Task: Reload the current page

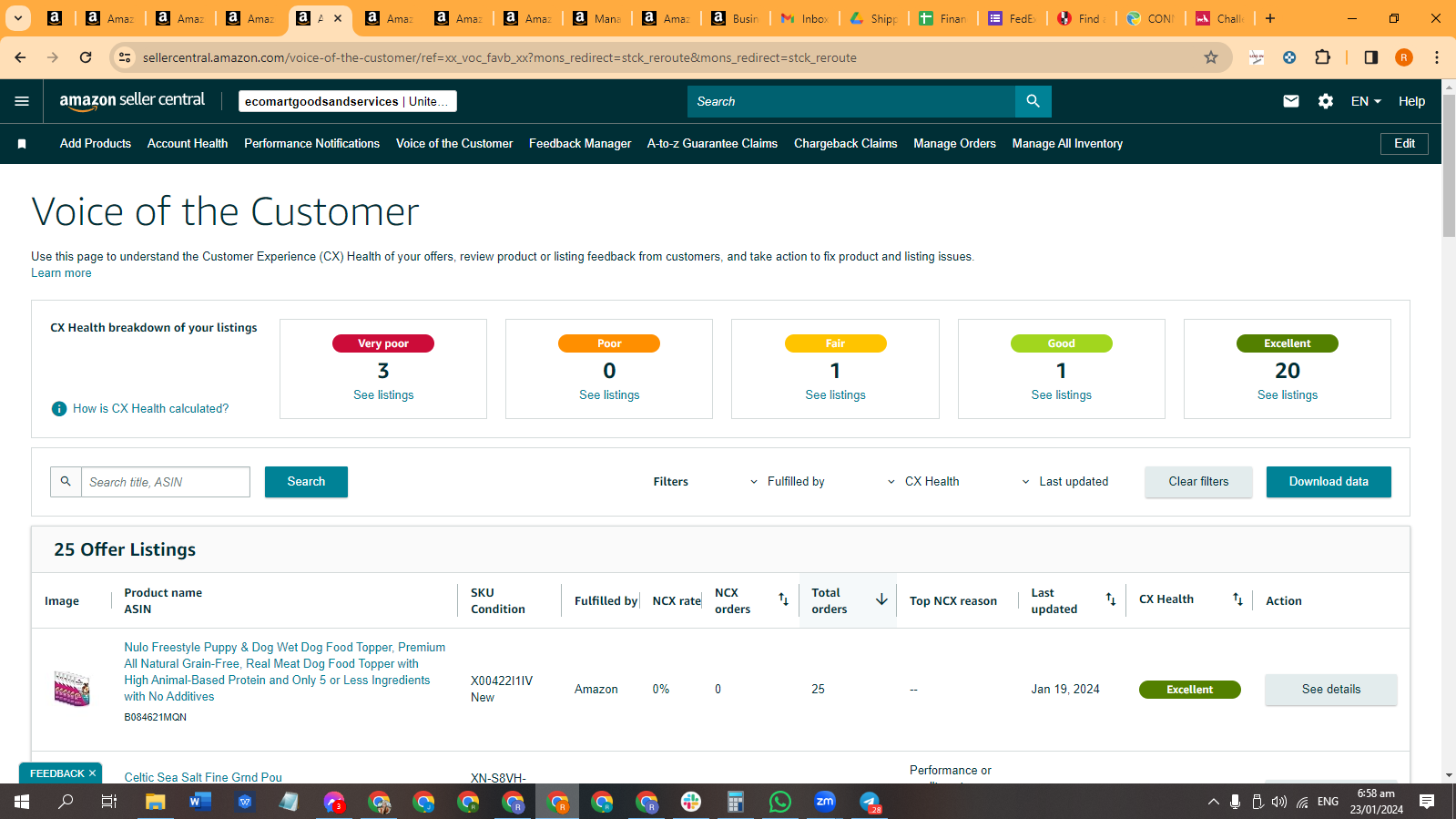Action: [x=86, y=57]
